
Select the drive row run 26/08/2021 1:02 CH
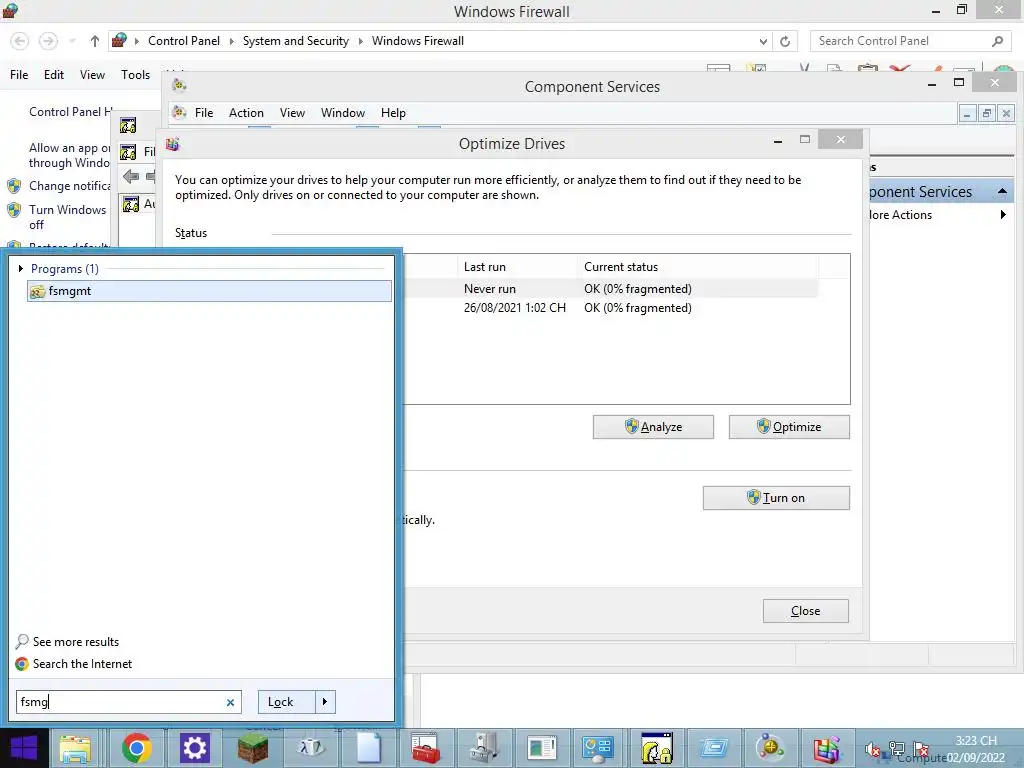pos(610,308)
